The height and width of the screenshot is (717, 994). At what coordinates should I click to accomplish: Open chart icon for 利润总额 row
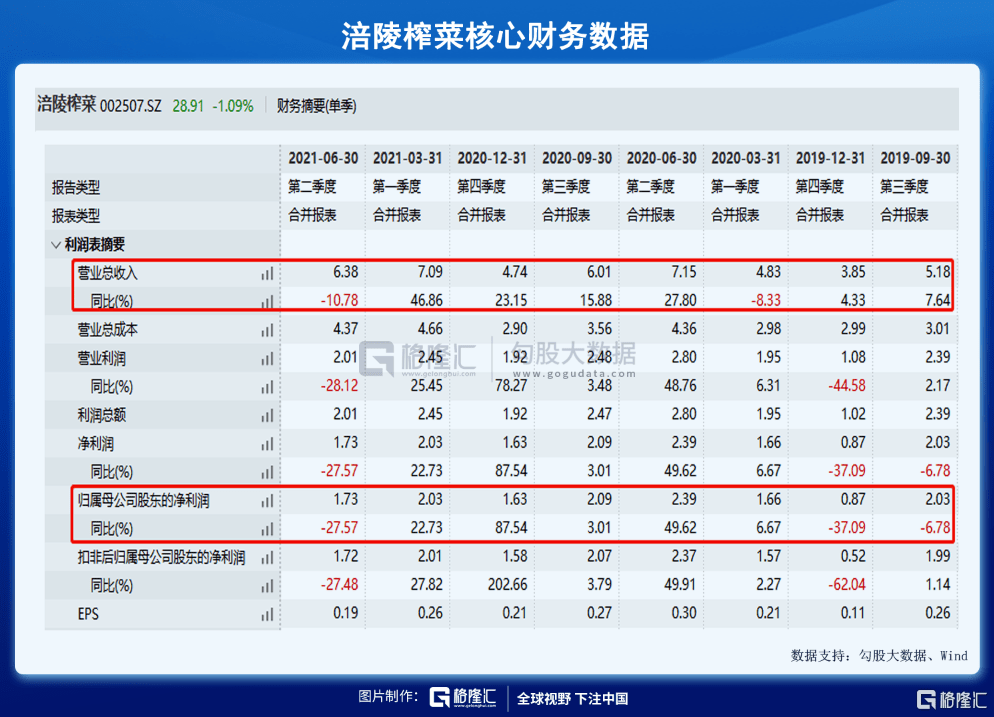(267, 415)
